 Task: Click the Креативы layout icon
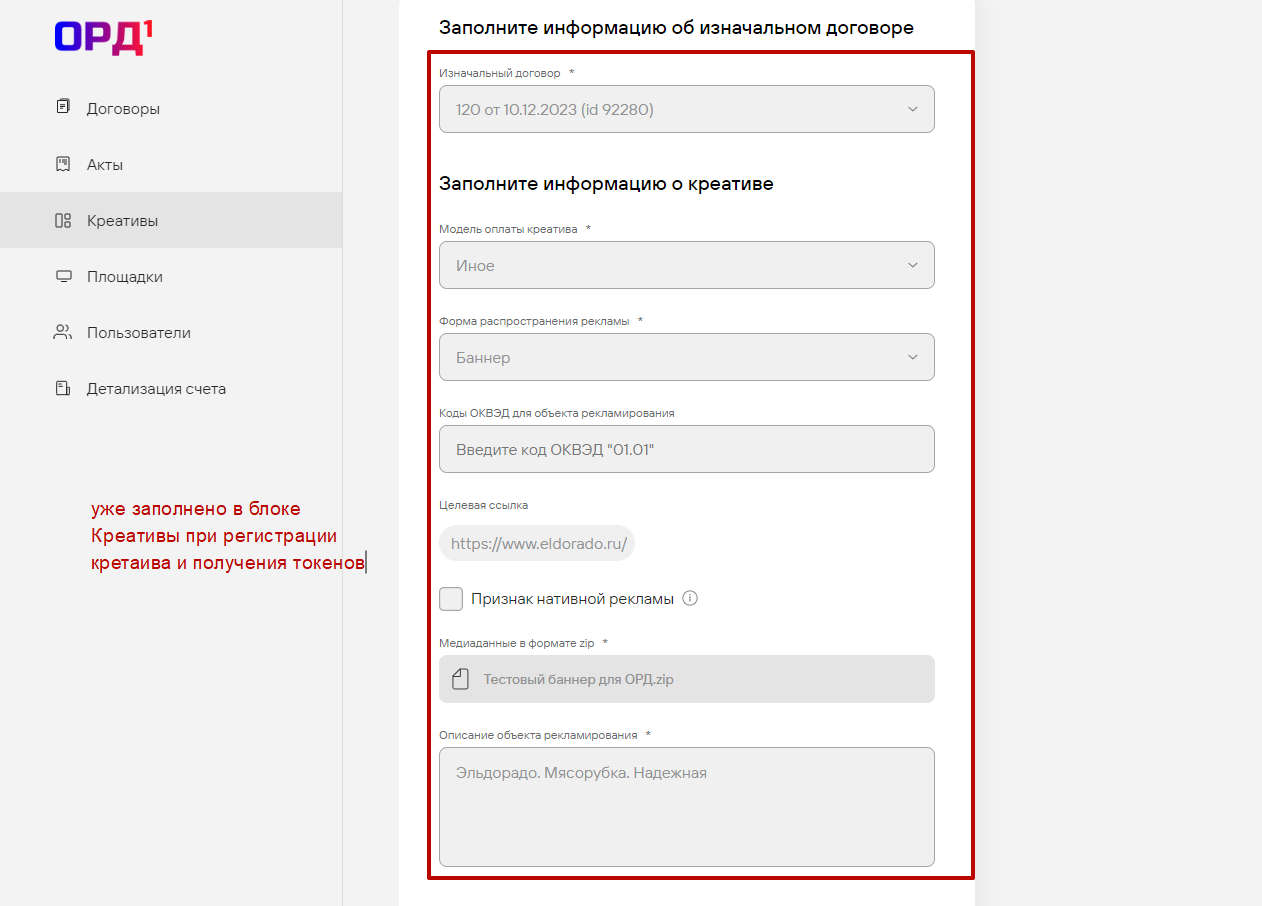point(63,220)
